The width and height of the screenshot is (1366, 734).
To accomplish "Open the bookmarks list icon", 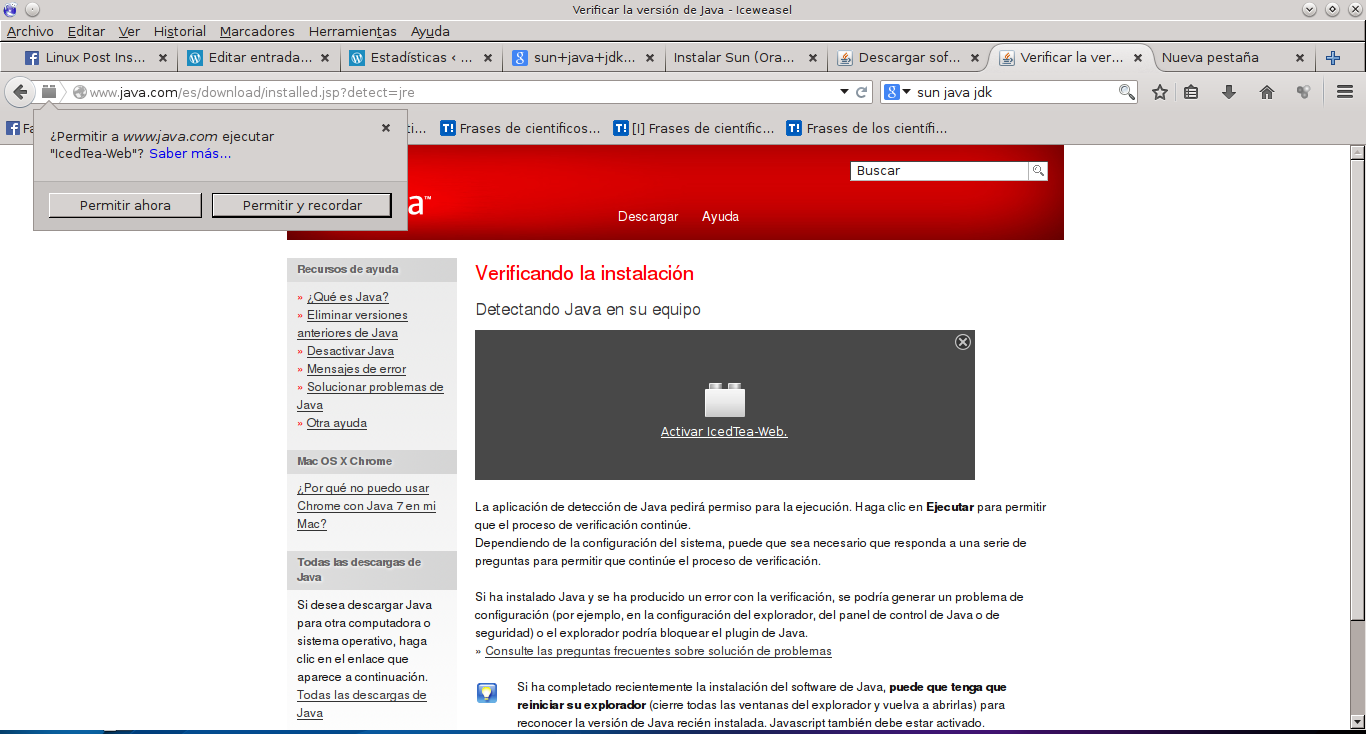I will pos(1191,92).
